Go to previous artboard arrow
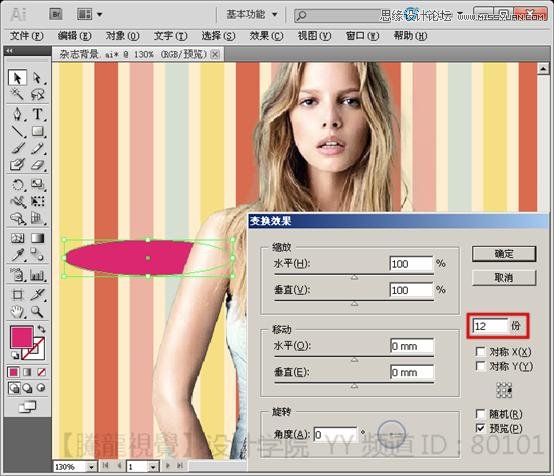This screenshot has height=476, width=554. tap(119, 466)
